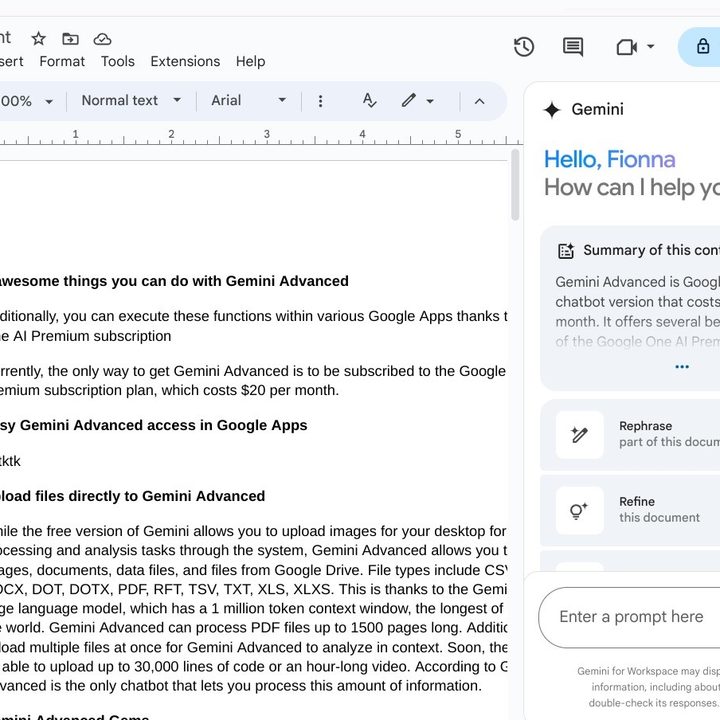Click the 'Hello, Fionna' greeting text
Viewport: 720px width, 720px height.
[609, 160]
